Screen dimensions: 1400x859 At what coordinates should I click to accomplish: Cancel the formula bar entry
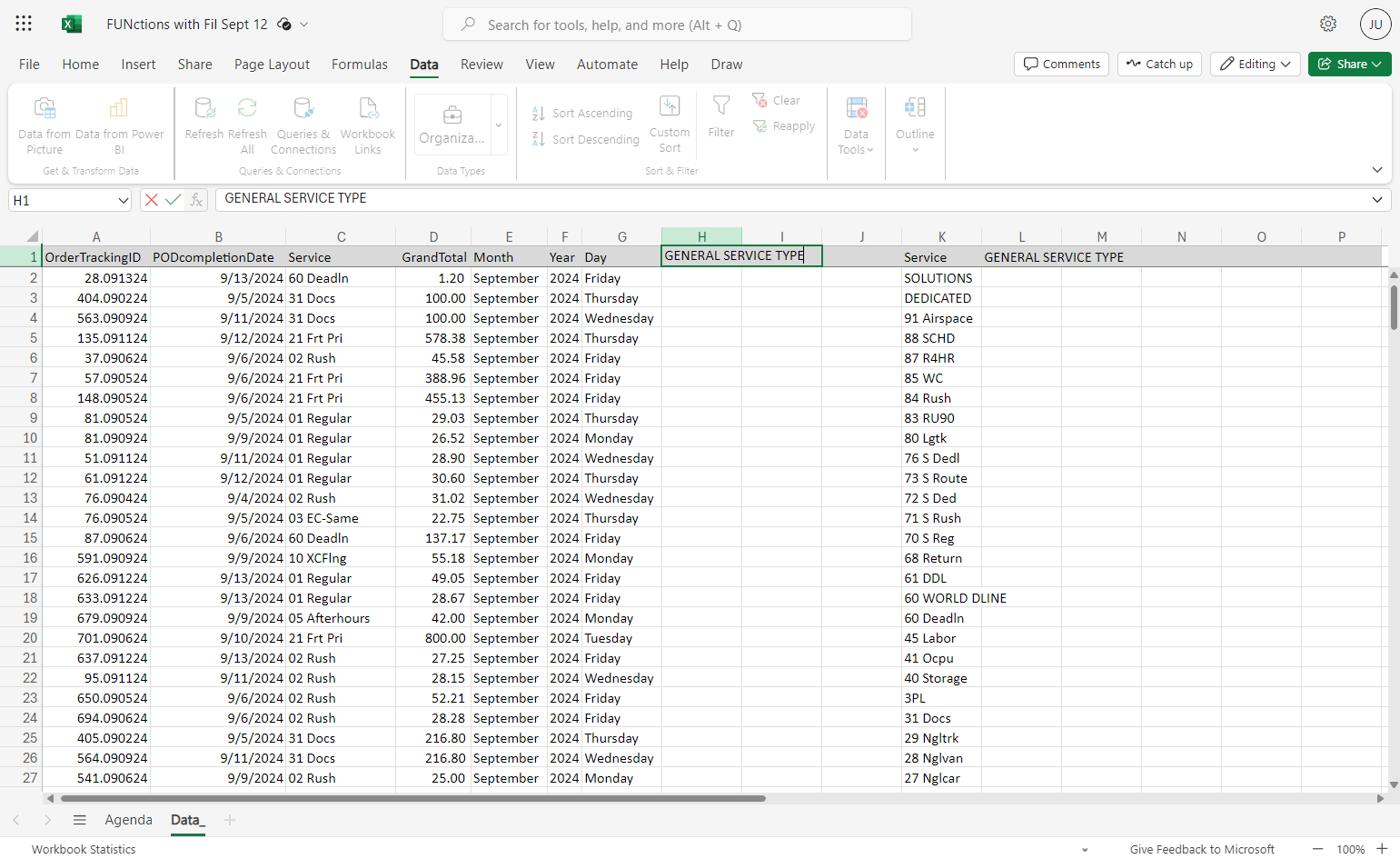[152, 200]
